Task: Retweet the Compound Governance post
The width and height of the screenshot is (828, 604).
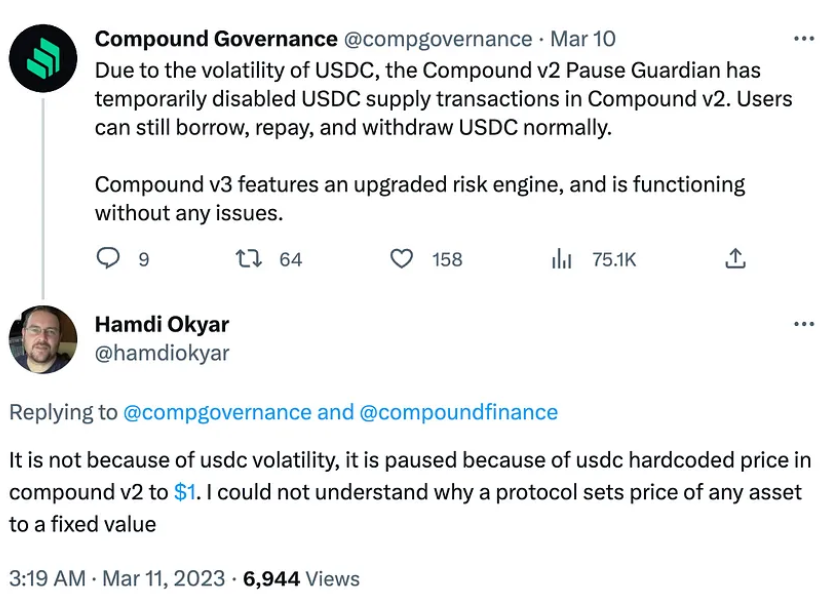Action: pos(248,259)
